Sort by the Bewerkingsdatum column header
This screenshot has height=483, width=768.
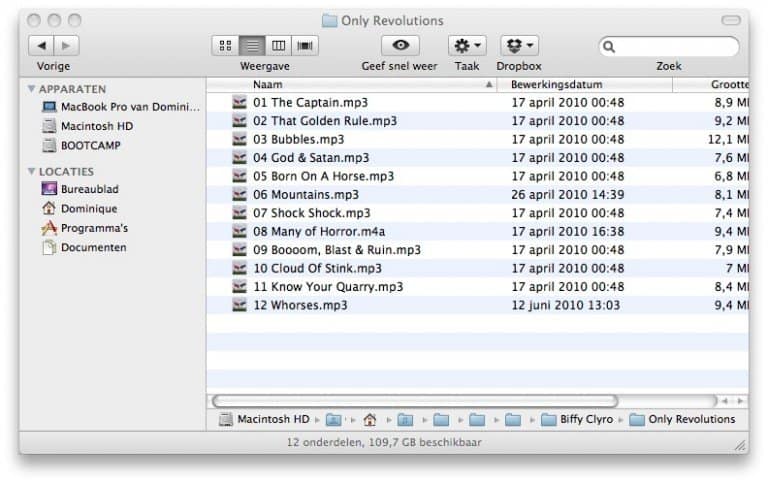tap(585, 85)
